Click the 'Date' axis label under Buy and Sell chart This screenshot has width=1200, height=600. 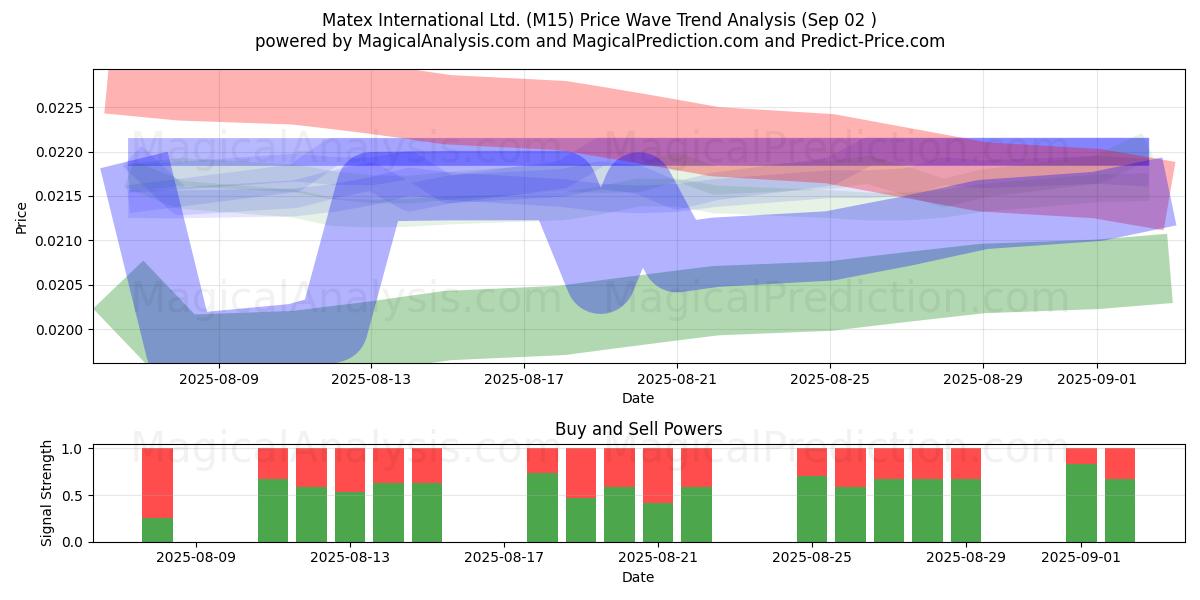[x=638, y=577]
